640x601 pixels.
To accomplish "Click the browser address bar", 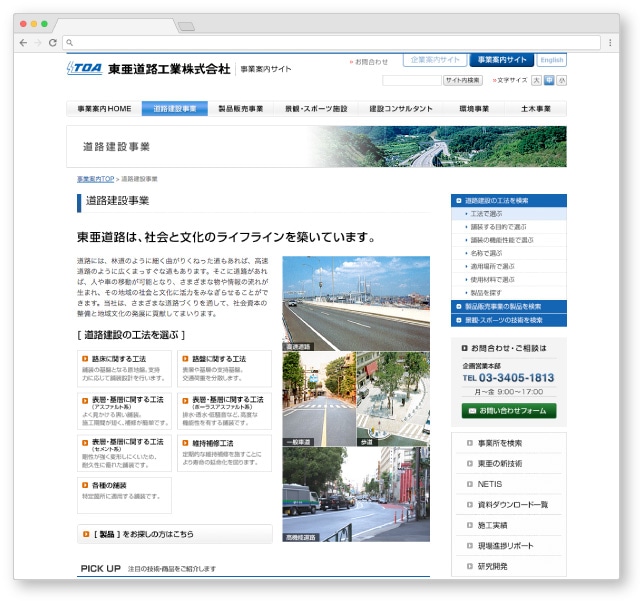I will 331,42.
